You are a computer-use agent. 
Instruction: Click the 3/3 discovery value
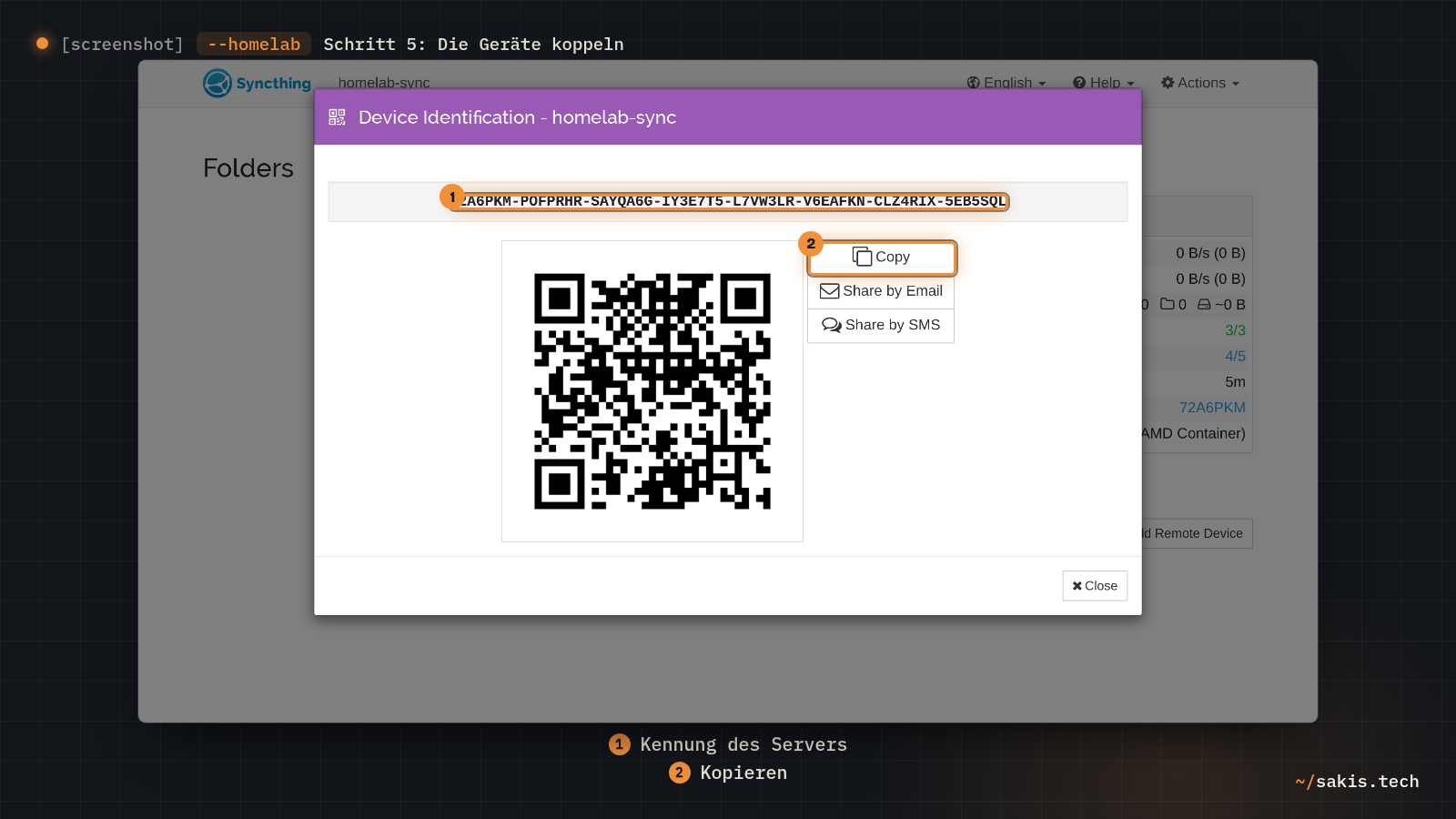coord(1235,330)
